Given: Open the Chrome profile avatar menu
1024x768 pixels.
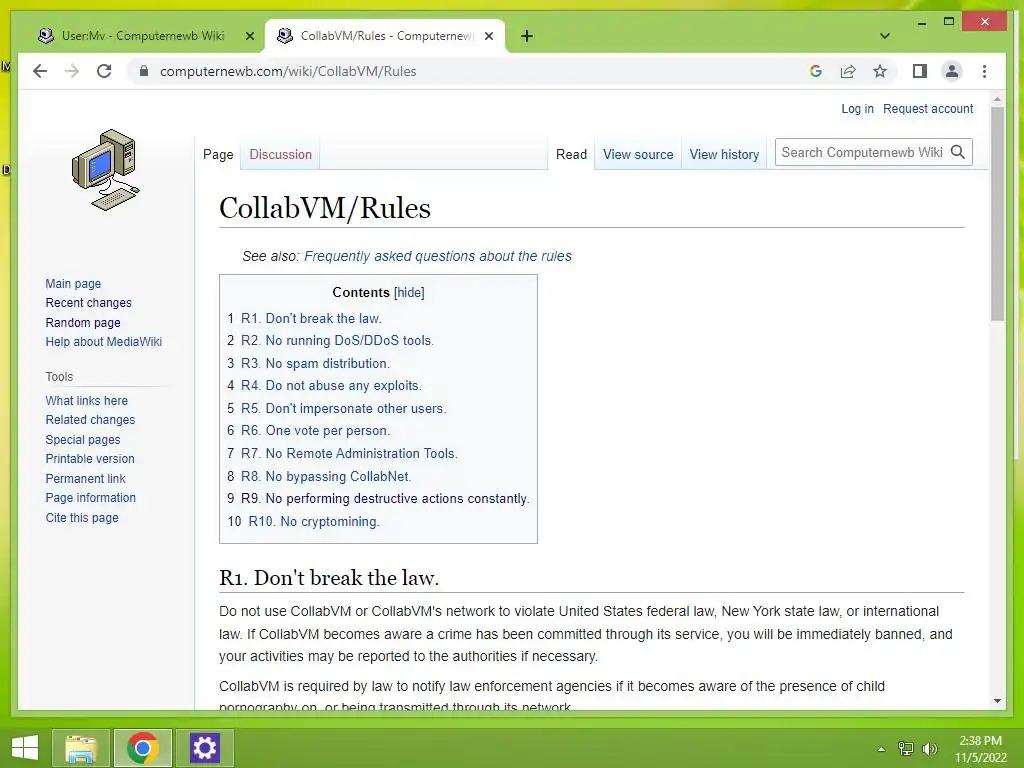Looking at the screenshot, I should (952, 71).
